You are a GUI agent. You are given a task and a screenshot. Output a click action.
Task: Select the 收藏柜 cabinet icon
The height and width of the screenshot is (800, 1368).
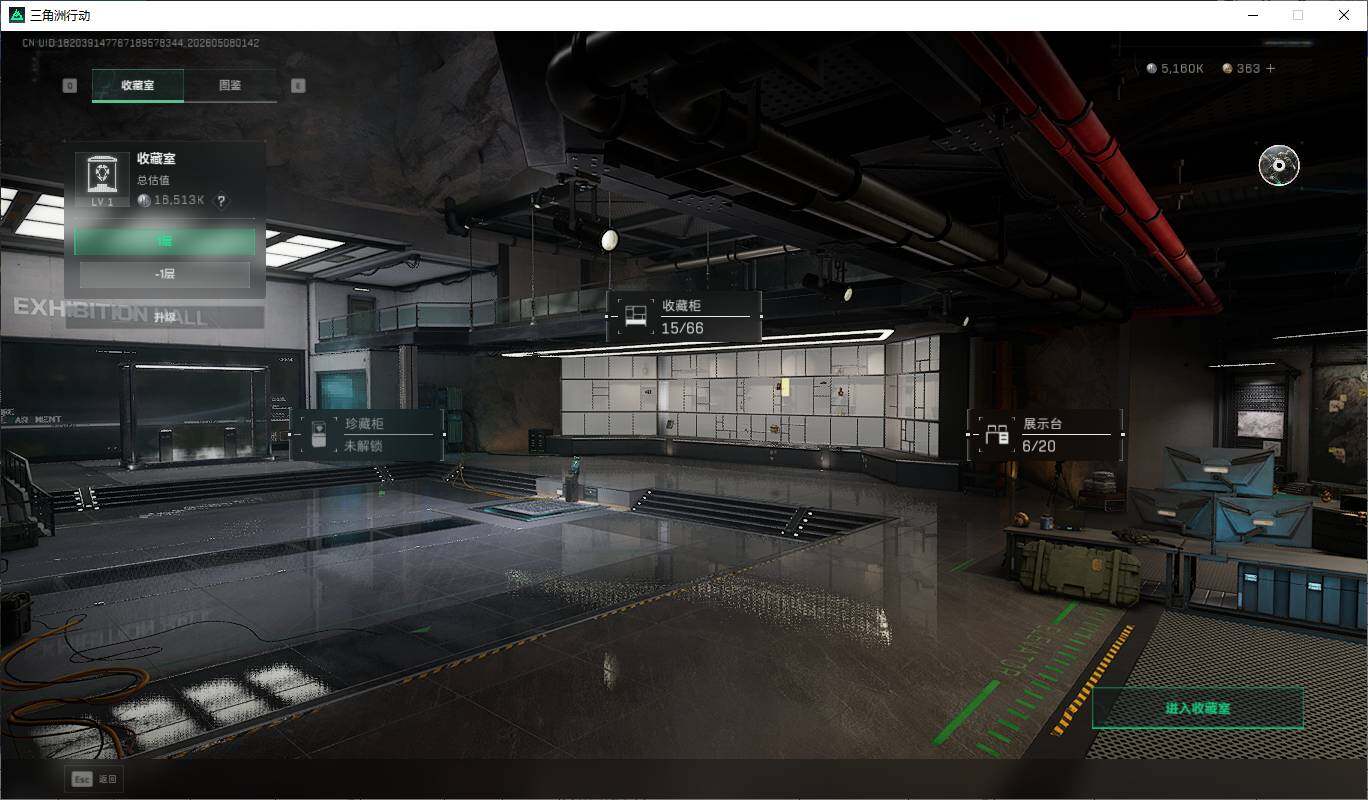tap(635, 317)
